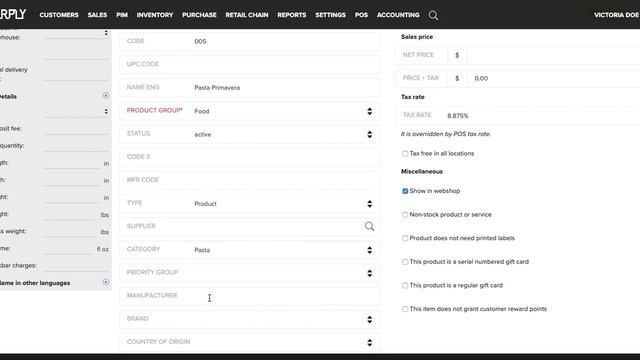Click the deposit fee field in the left panel
Image resolution: width=640 pixels, height=360 pixels.
point(77,129)
